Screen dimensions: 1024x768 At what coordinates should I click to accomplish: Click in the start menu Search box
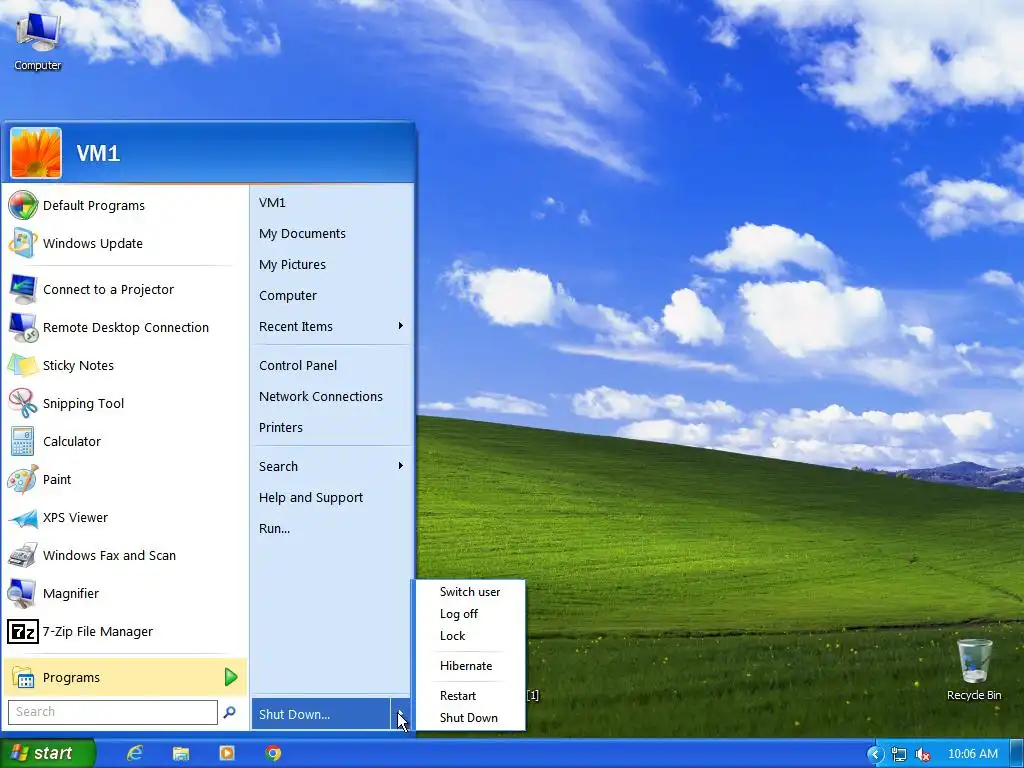pyautogui.click(x=112, y=712)
